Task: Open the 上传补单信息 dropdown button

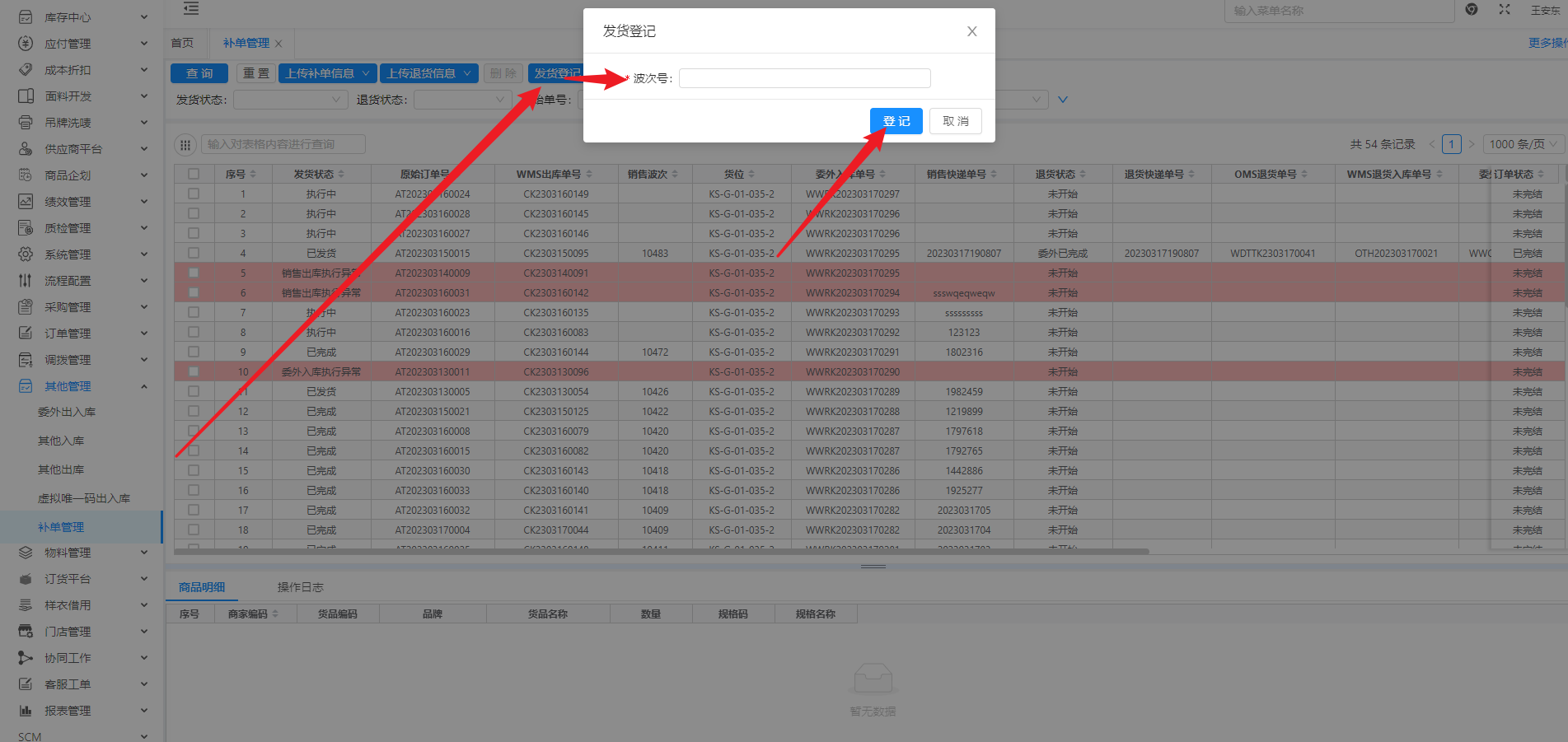Action: pos(327,73)
